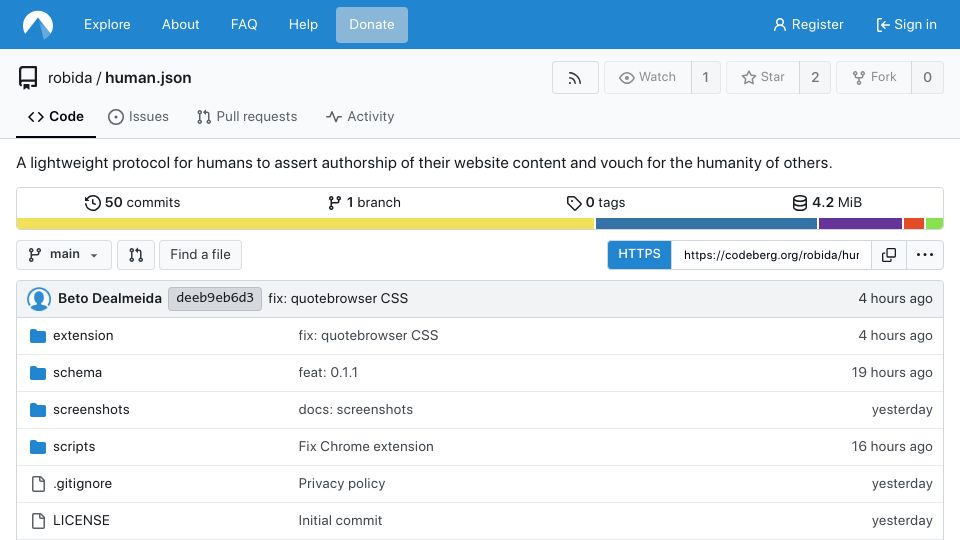Open the 0 tags link
The height and width of the screenshot is (540, 960).
coord(596,203)
